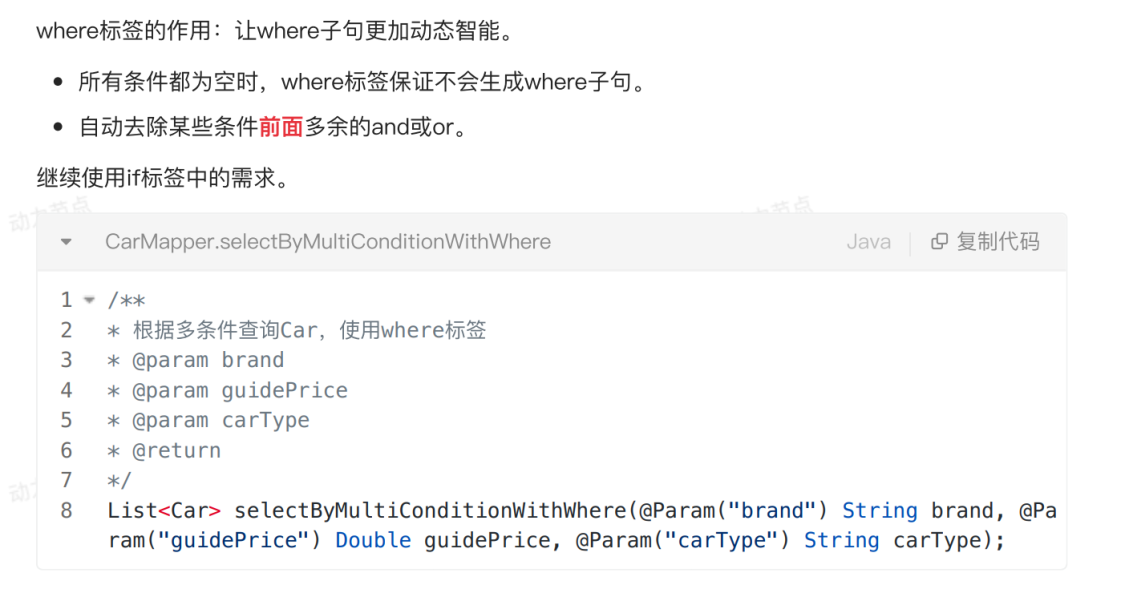The image size is (1125, 589).
Task: Click the List<Car> return type
Action: tap(164, 510)
